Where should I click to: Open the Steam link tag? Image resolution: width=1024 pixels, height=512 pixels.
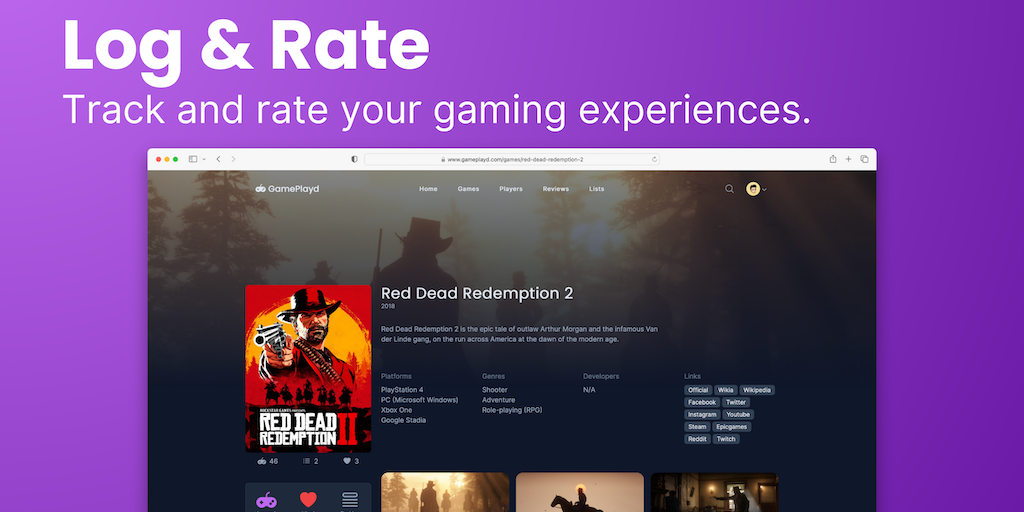click(x=697, y=427)
